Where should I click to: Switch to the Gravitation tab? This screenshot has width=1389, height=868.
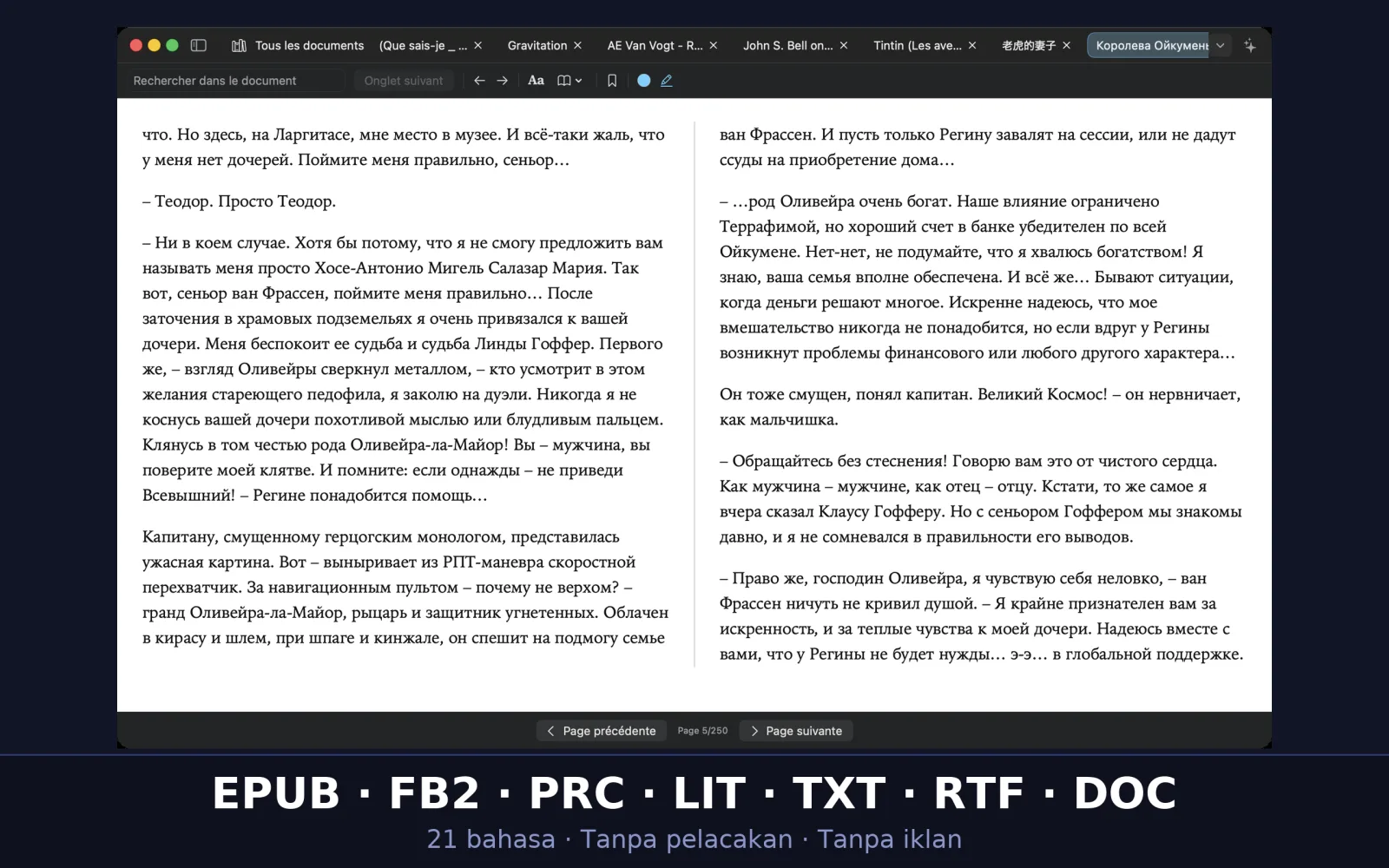pos(537,45)
